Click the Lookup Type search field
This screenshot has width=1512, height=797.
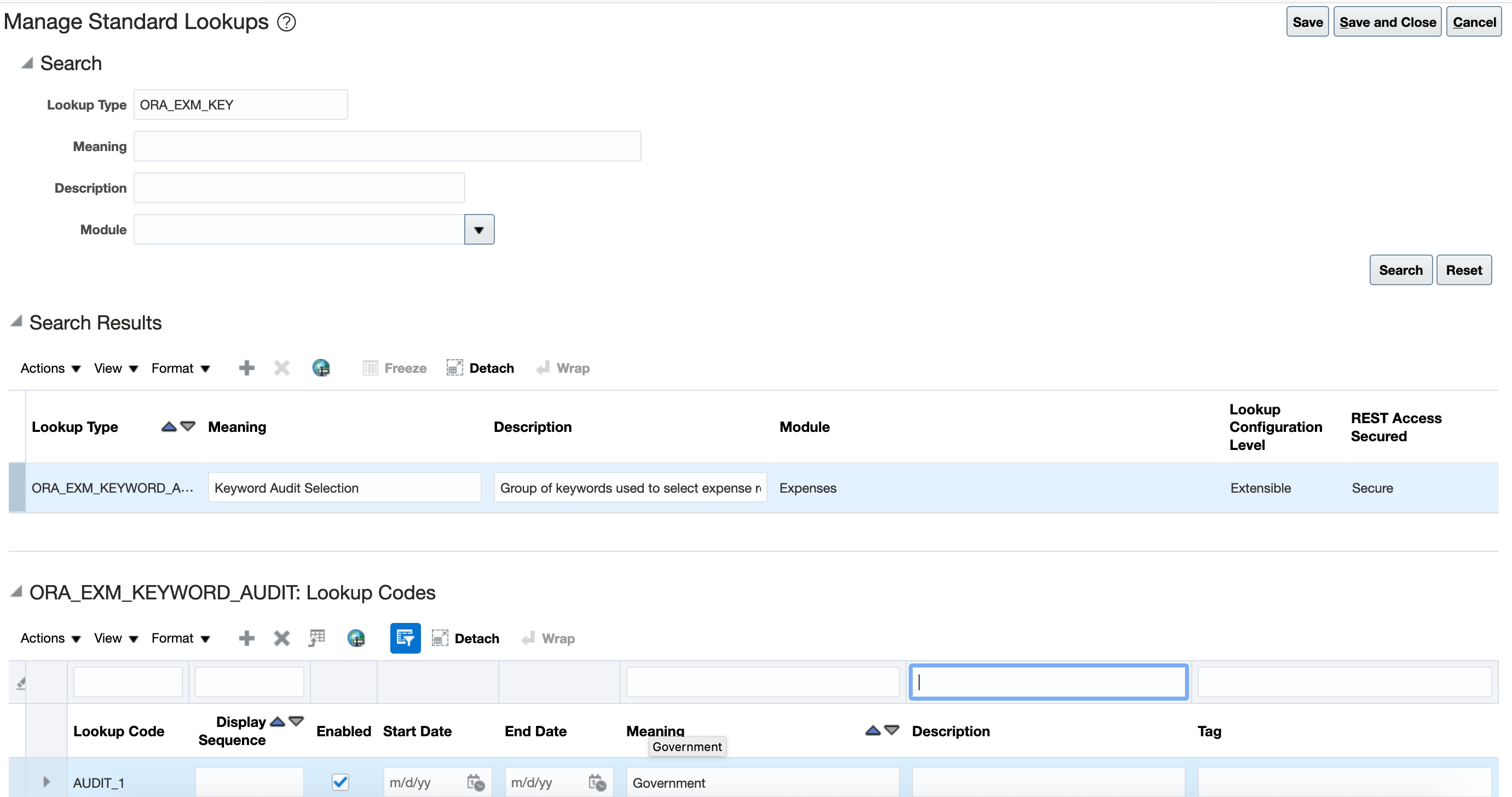(x=241, y=105)
